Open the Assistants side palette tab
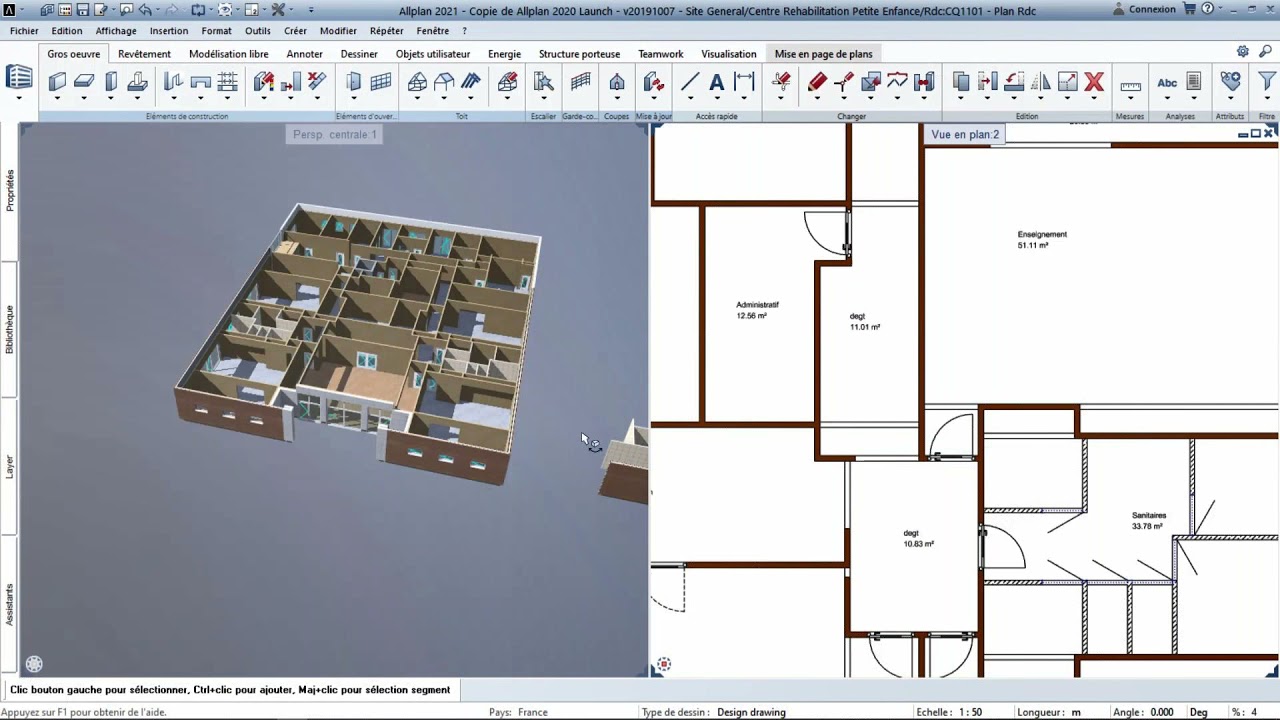This screenshot has width=1280, height=720. [x=10, y=604]
